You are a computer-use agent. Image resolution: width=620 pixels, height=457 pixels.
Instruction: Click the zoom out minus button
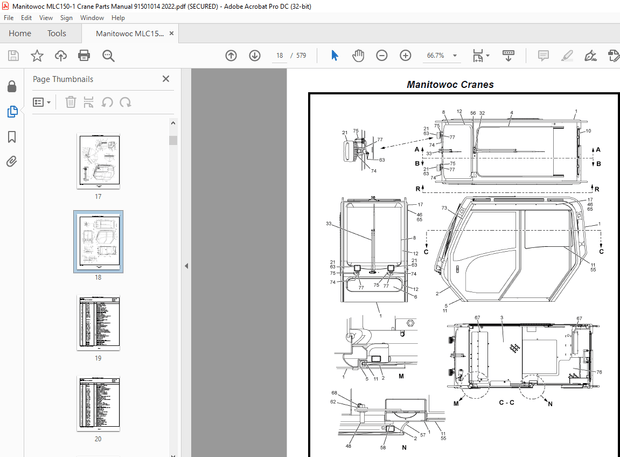pyautogui.click(x=381, y=56)
